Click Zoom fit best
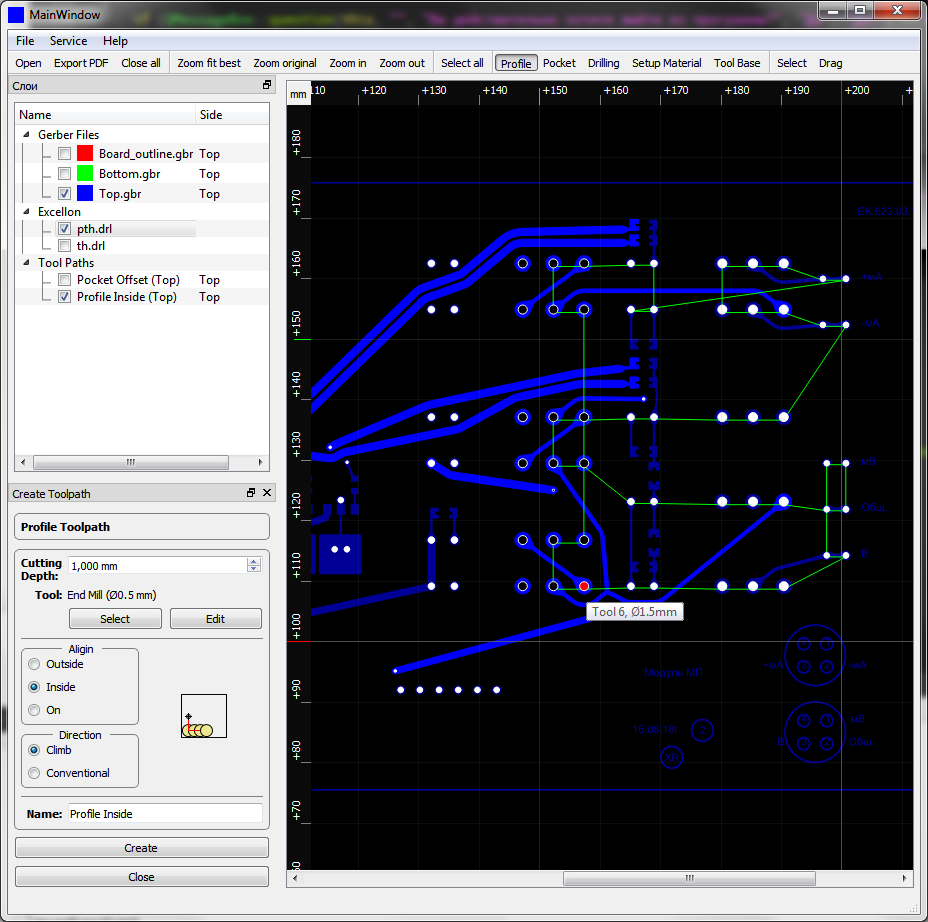The width and height of the screenshot is (928, 922). (209, 63)
